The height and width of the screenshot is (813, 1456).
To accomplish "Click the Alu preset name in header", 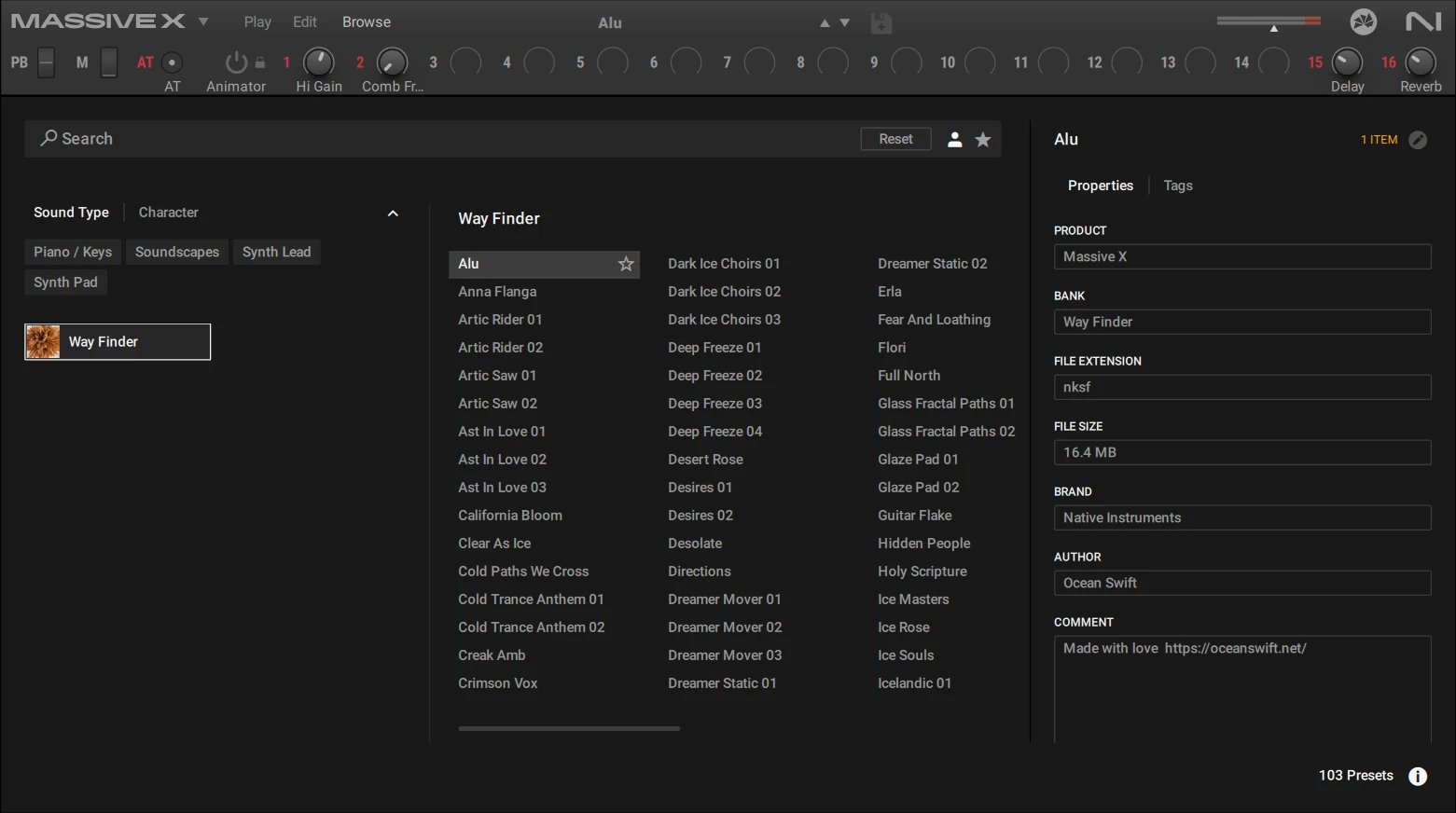I will [610, 23].
